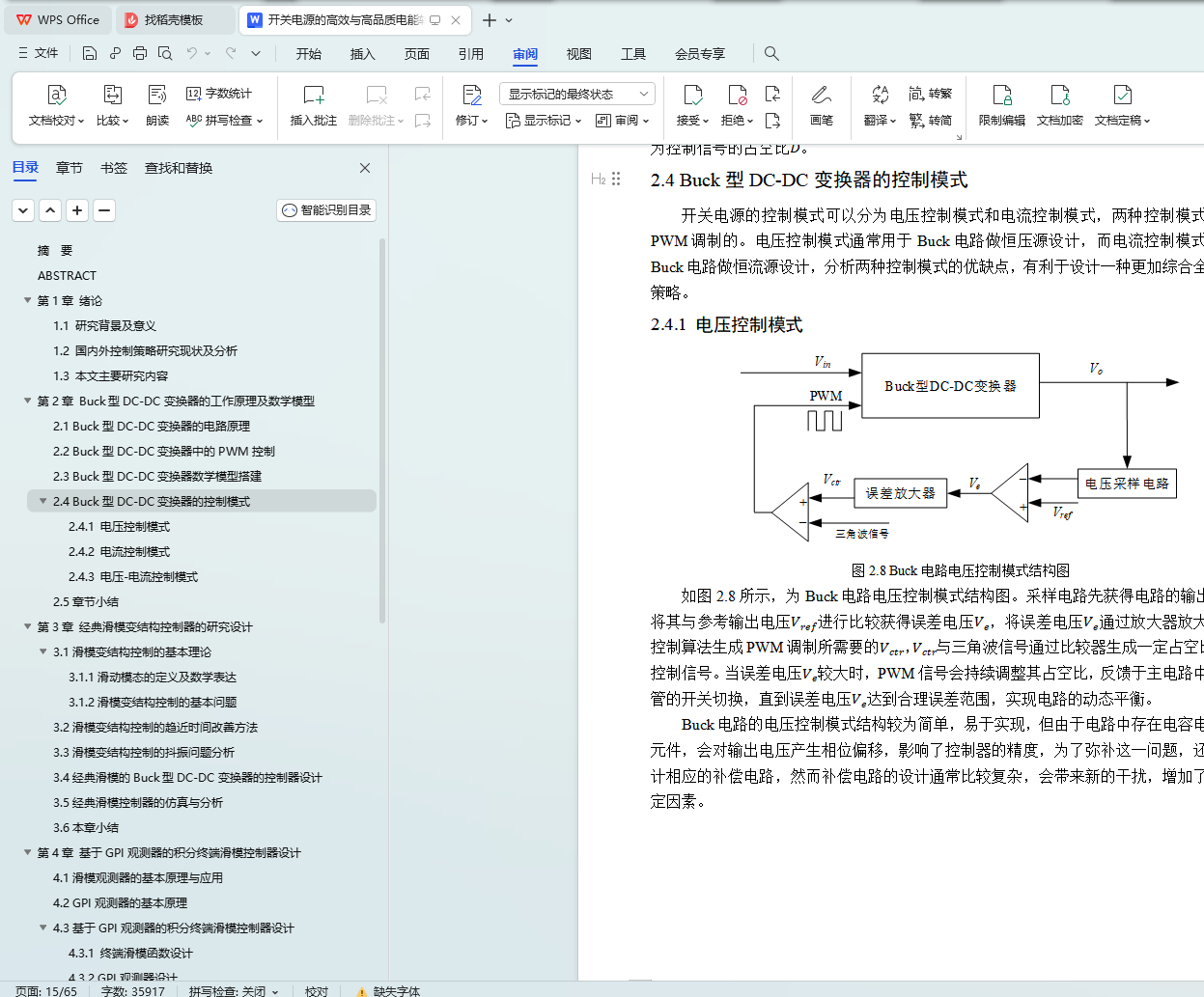The width and height of the screenshot is (1204, 997).
Task: Click the undo arrow icon
Action: (x=192, y=53)
